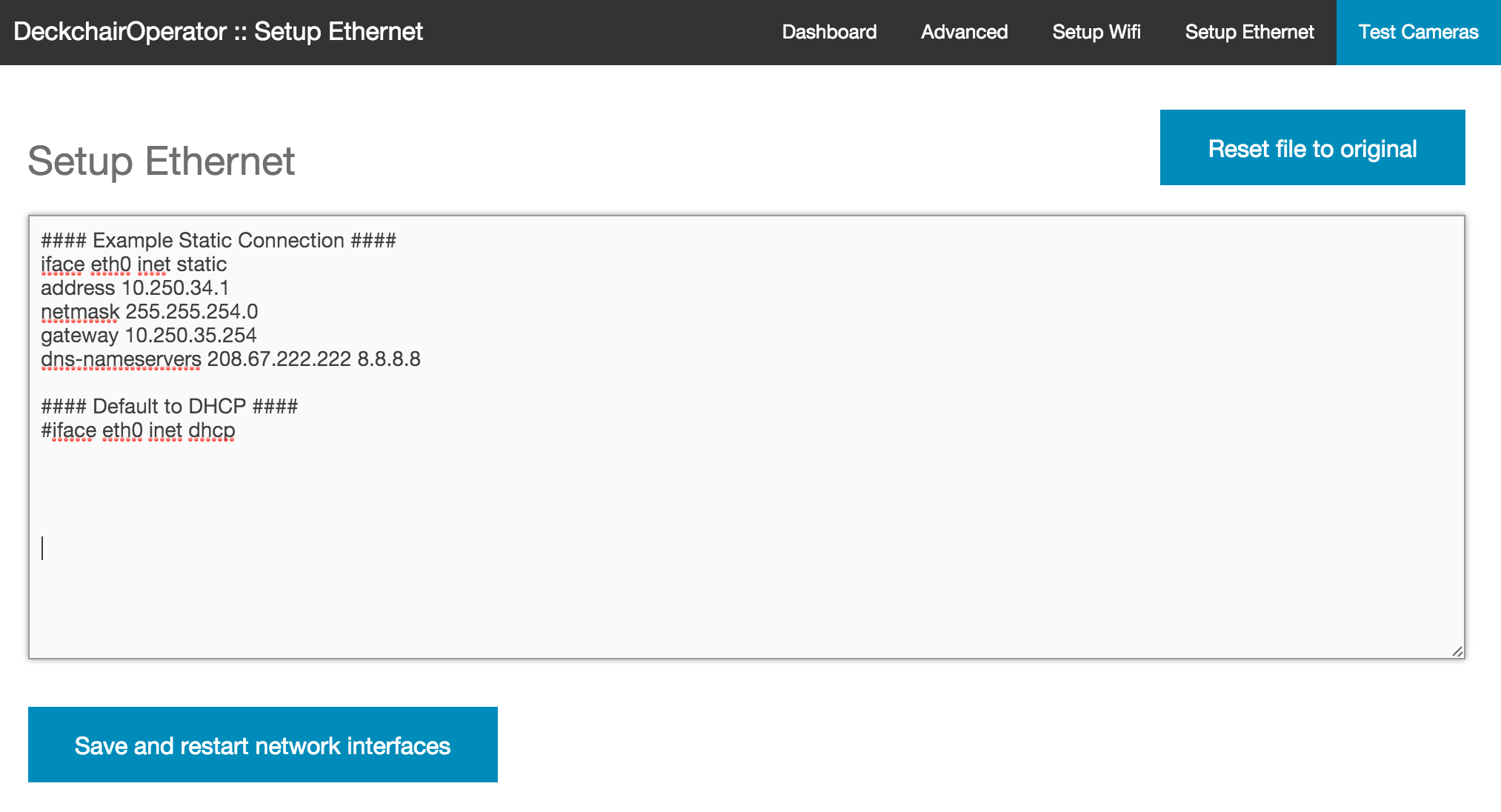Click the 'Example Static Connection' comment line
Screen dimensions: 1501x812
tap(219, 240)
